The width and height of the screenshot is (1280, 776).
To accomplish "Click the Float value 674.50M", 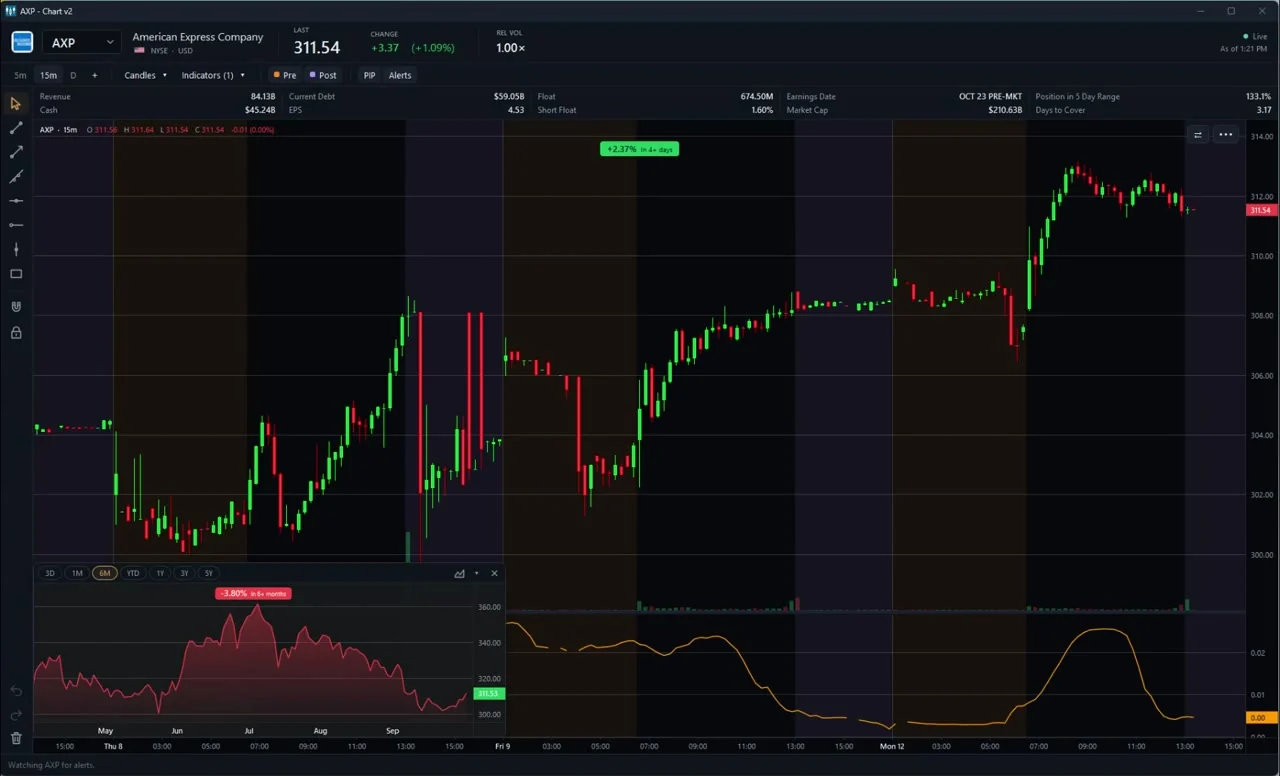I will (x=756, y=97).
